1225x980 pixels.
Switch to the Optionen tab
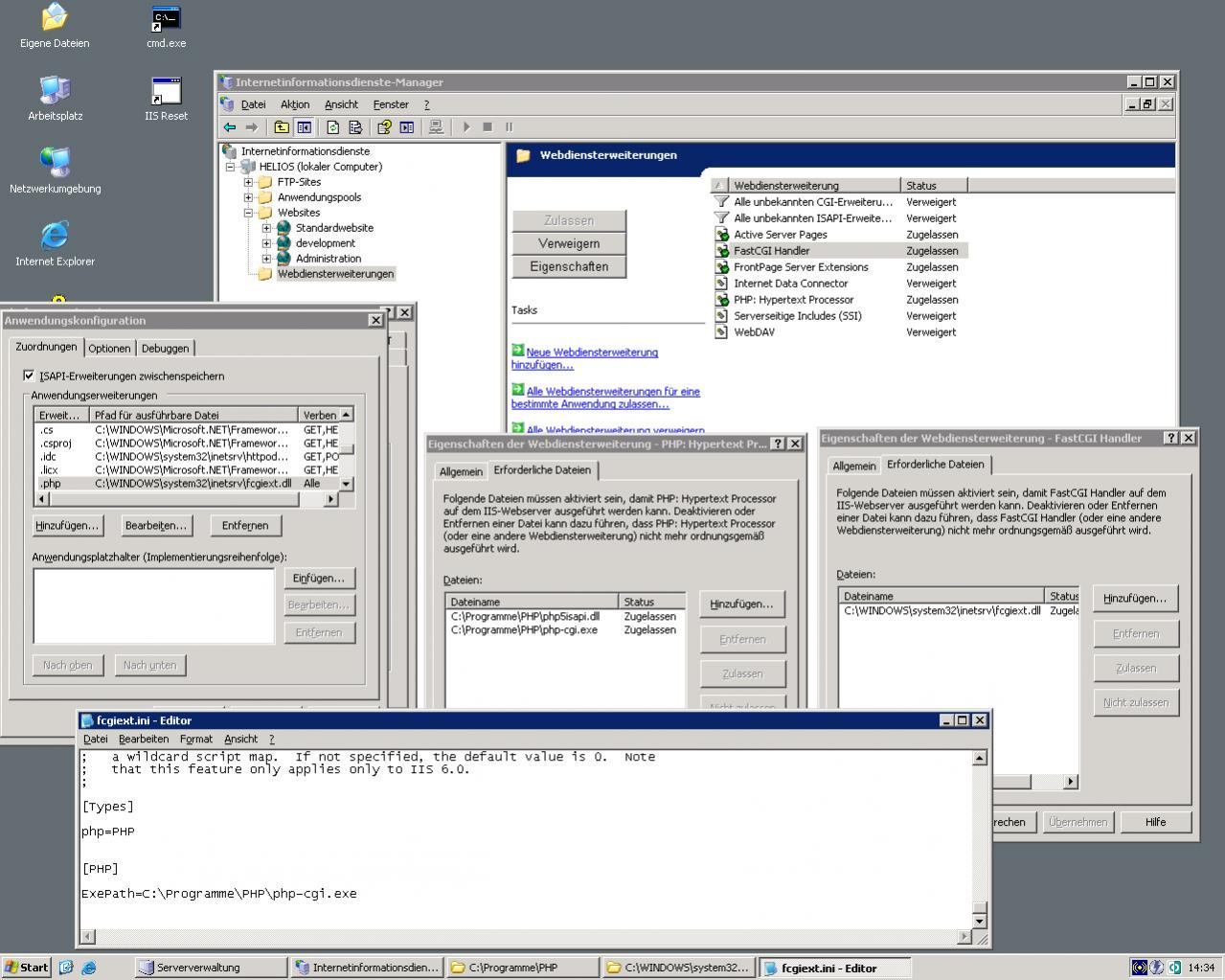coord(109,348)
